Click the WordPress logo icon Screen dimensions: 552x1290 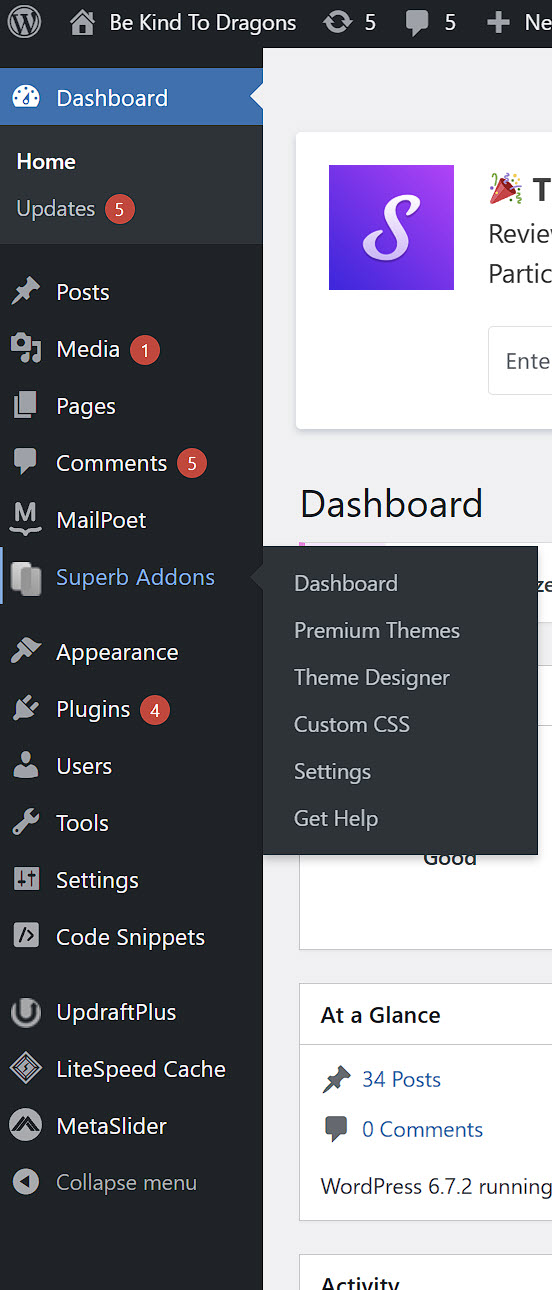tap(25, 22)
